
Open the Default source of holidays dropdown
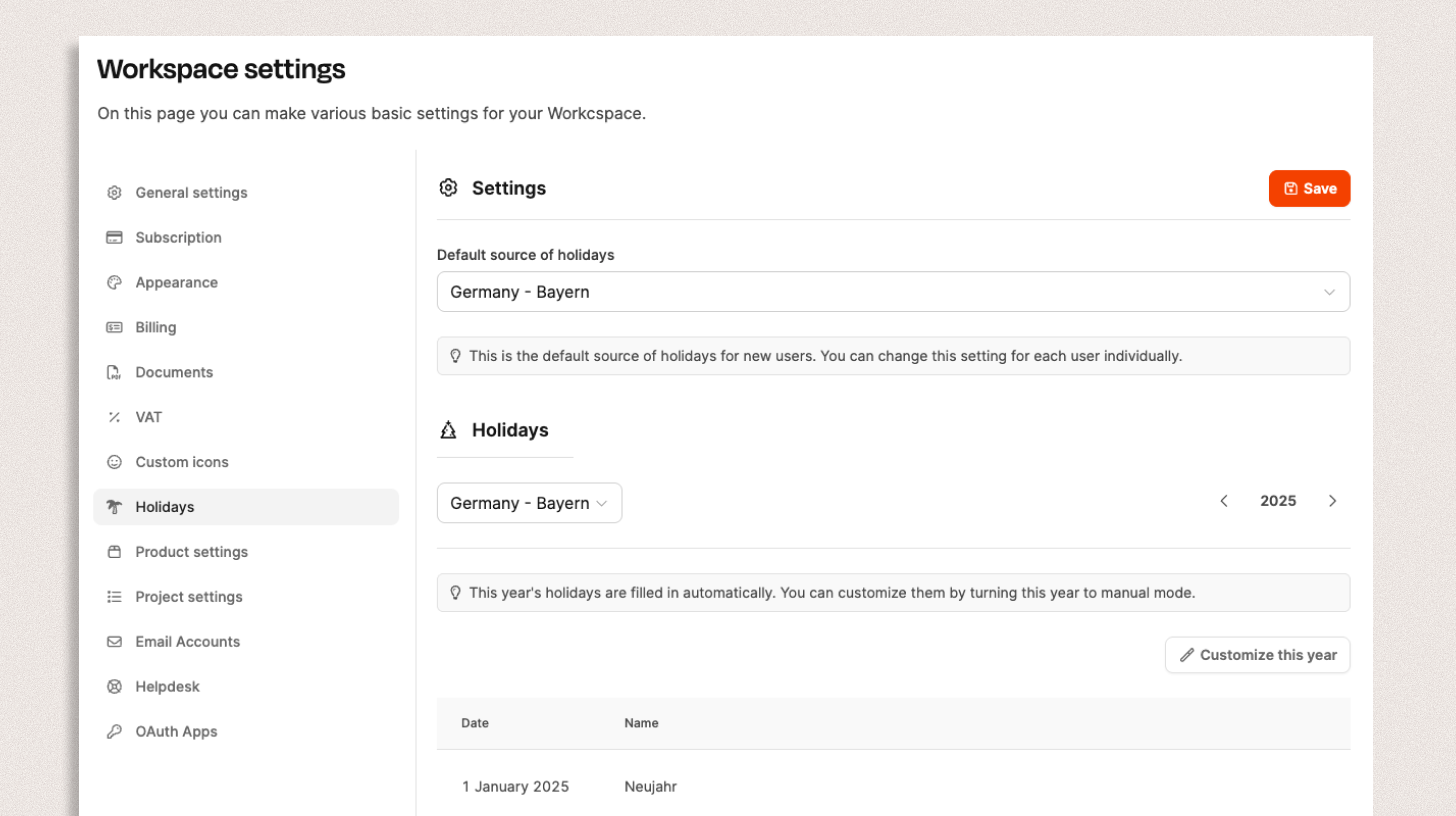(893, 292)
